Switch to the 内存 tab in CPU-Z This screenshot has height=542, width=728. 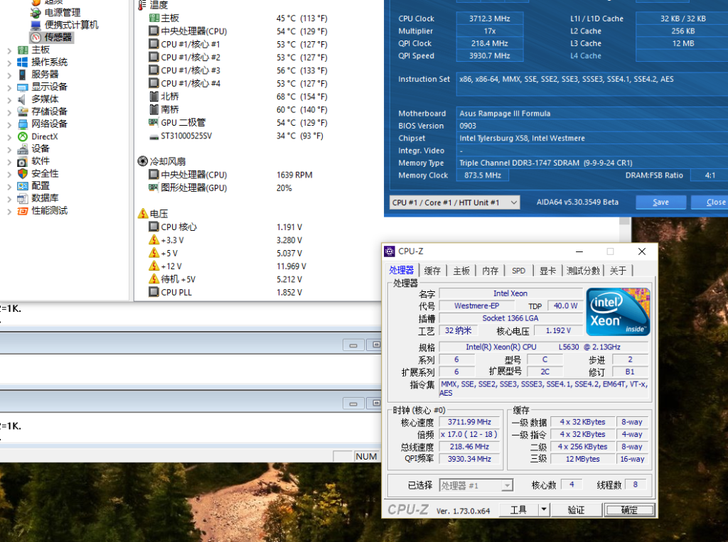(x=490, y=271)
